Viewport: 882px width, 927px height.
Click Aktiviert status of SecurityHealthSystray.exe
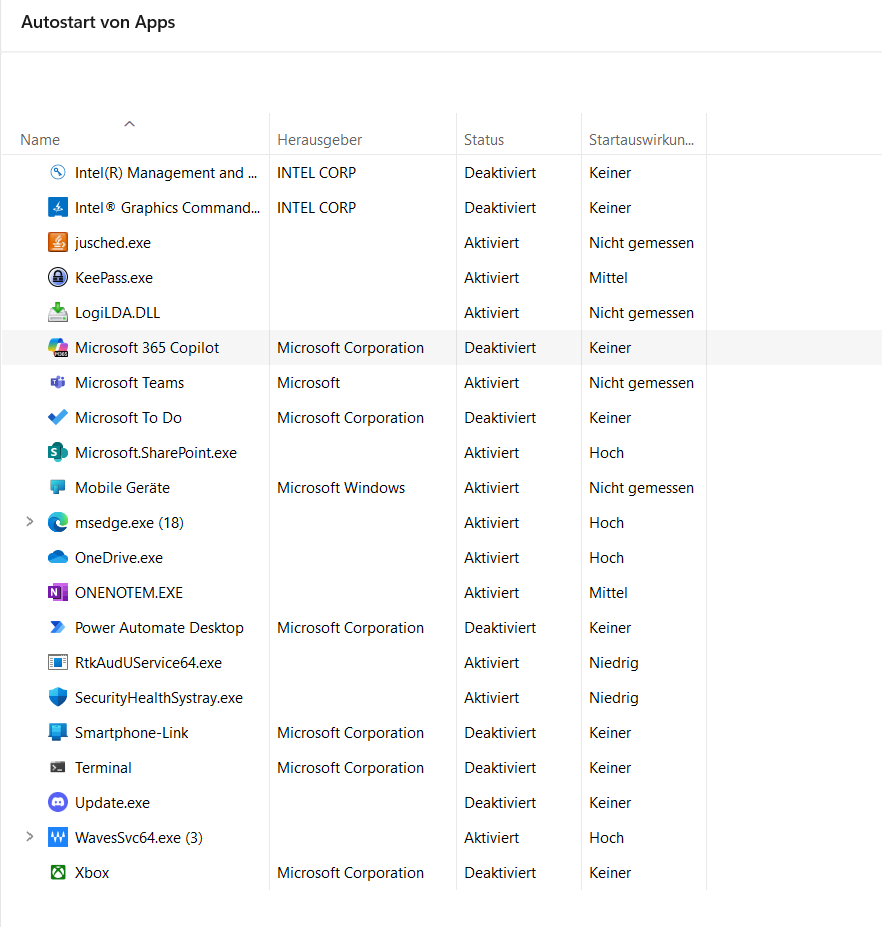(x=491, y=698)
